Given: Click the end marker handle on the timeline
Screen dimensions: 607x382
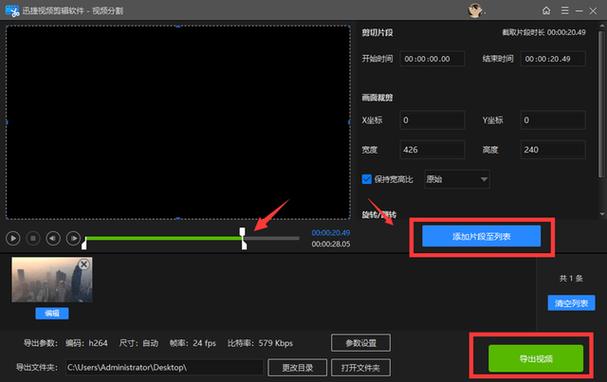Looking at the screenshot, I should pyautogui.click(x=244, y=245).
